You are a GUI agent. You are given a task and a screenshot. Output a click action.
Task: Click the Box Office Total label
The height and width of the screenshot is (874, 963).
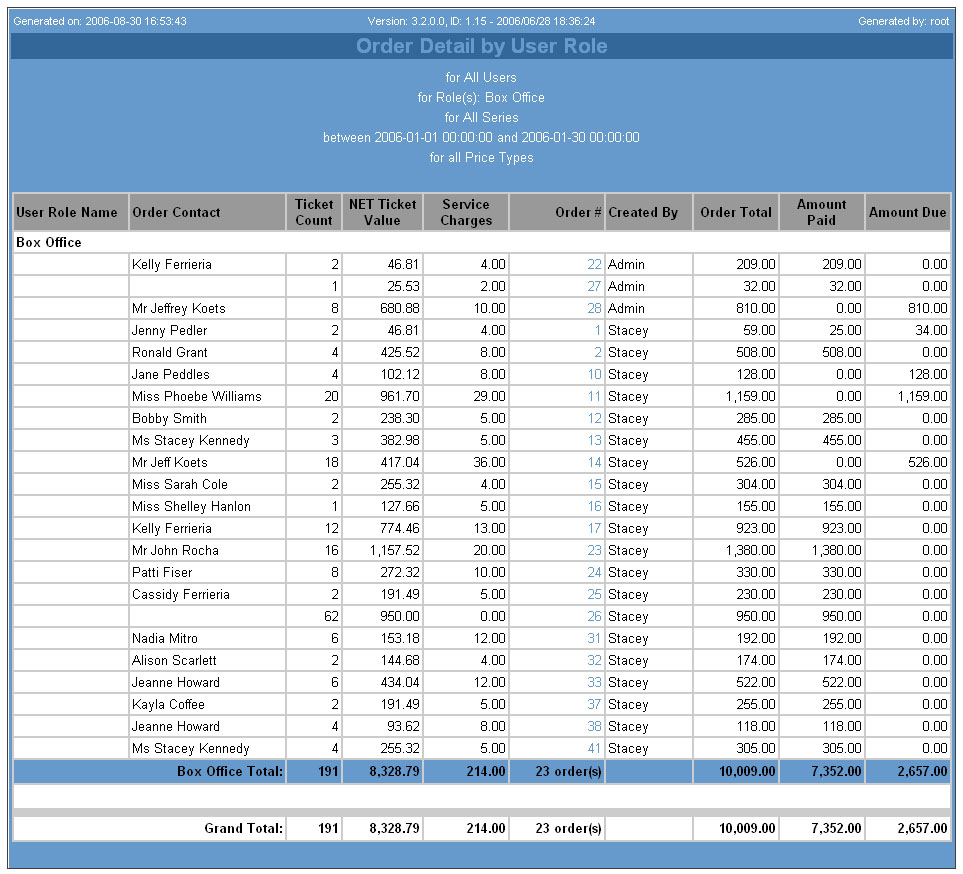point(230,772)
